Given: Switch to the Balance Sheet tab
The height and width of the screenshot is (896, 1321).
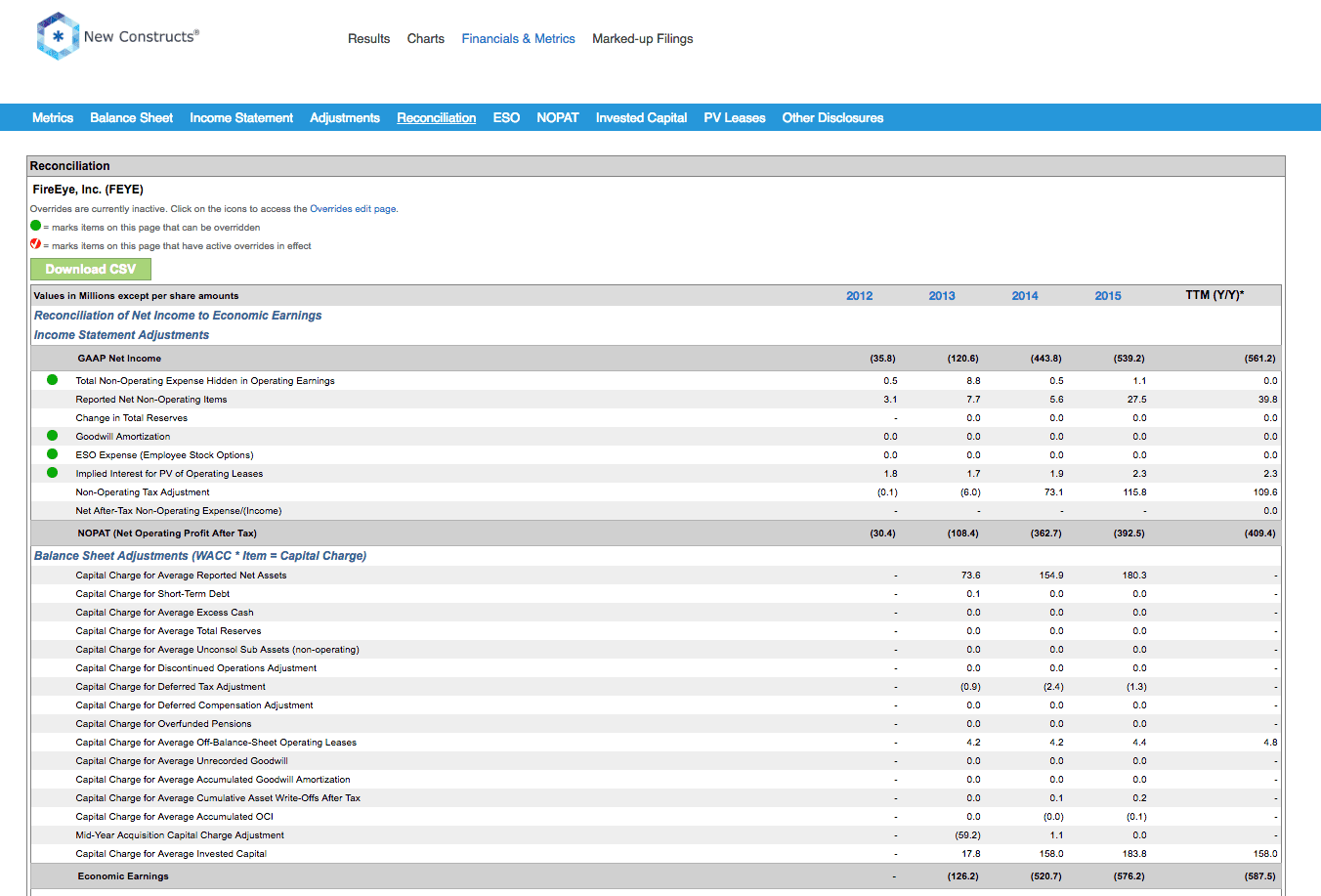Looking at the screenshot, I should pyautogui.click(x=132, y=117).
